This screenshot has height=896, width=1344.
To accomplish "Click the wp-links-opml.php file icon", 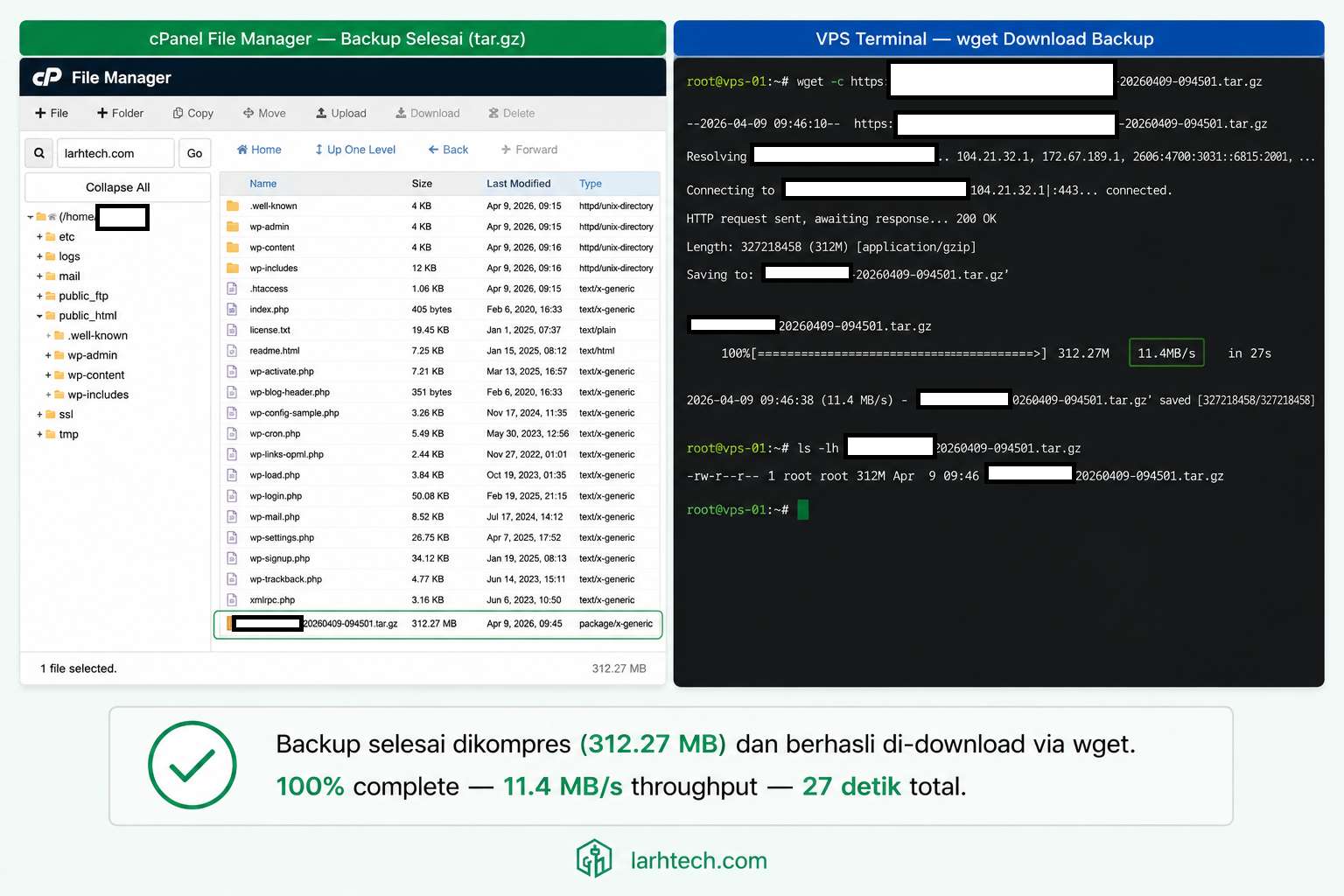I will point(232,455).
